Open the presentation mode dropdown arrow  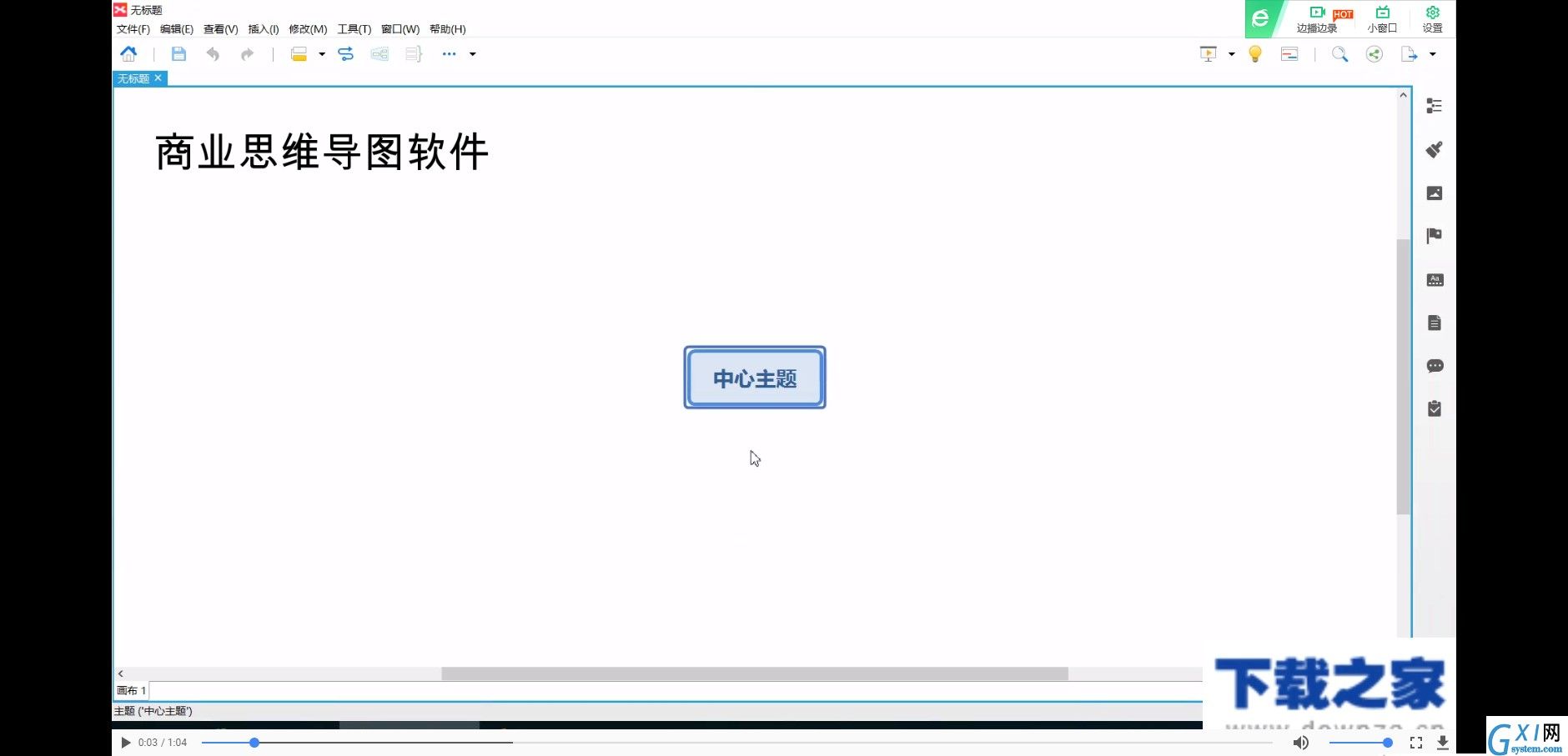(1232, 54)
